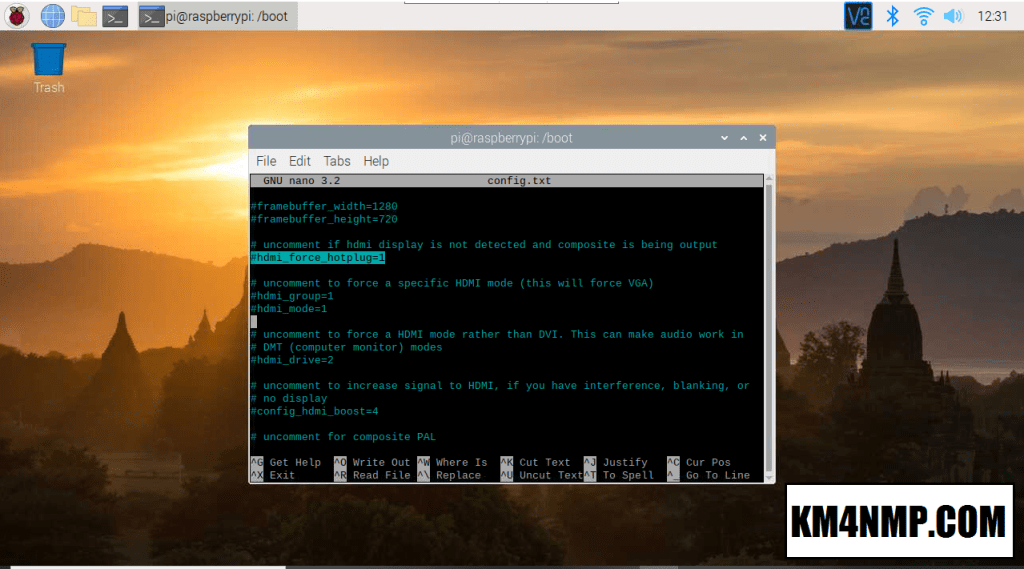Click the clock showing 12:31
This screenshot has width=1024, height=569.
(993, 16)
